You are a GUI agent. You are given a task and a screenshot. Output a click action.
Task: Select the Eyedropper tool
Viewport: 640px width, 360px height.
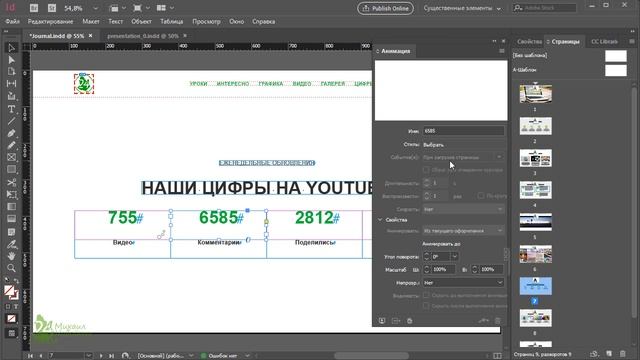pos(11,244)
